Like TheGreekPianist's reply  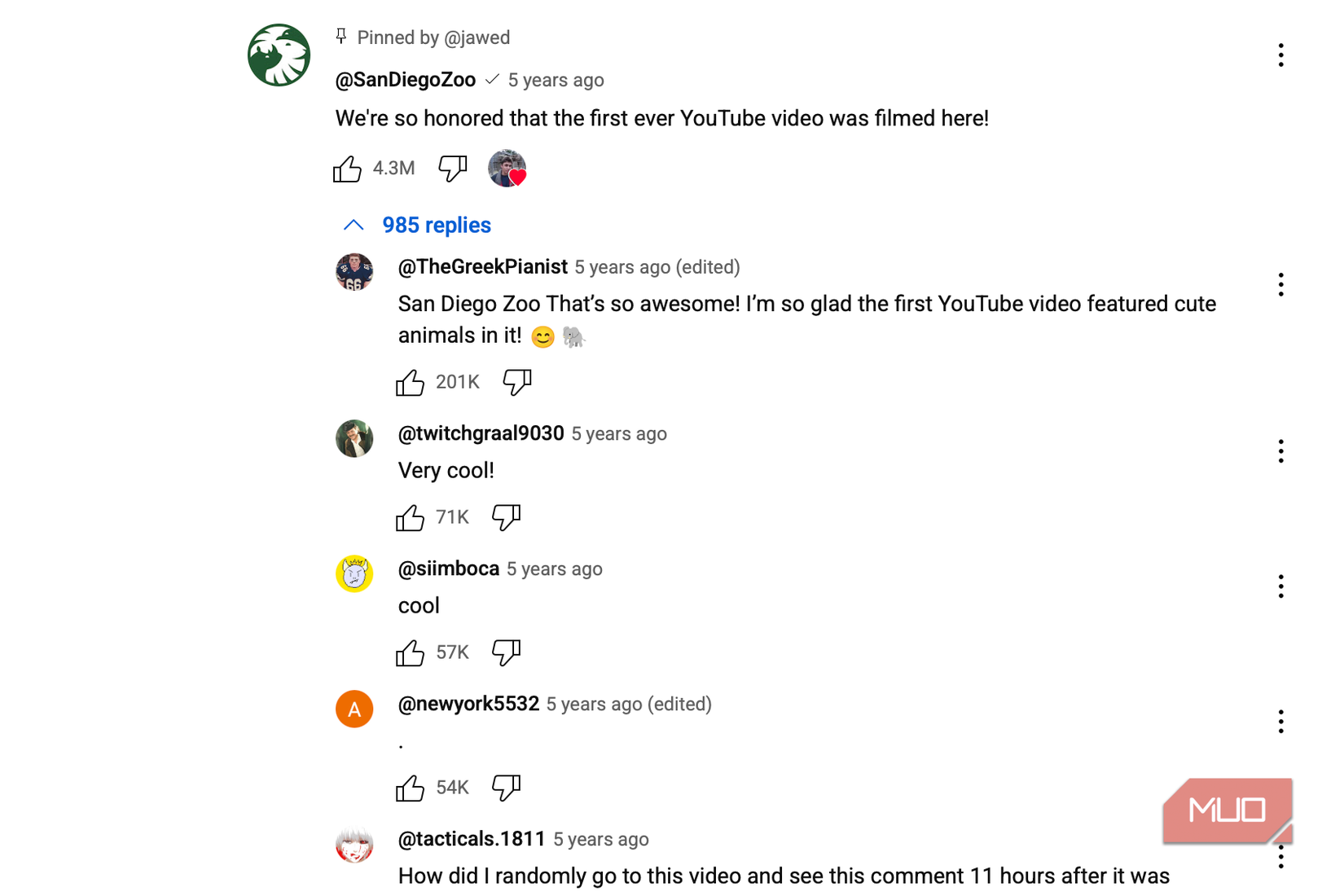410,382
